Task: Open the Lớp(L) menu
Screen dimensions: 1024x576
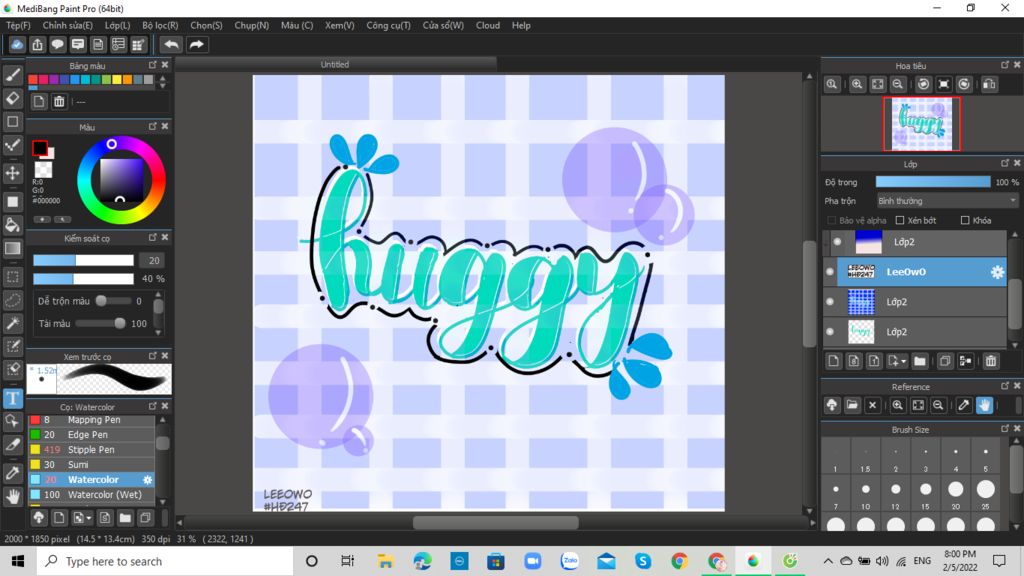Action: 118,25
